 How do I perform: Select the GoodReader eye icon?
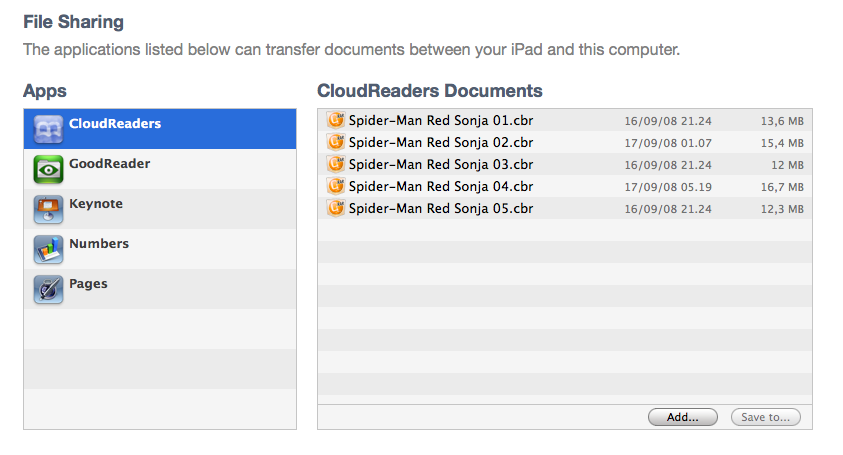[x=48, y=169]
